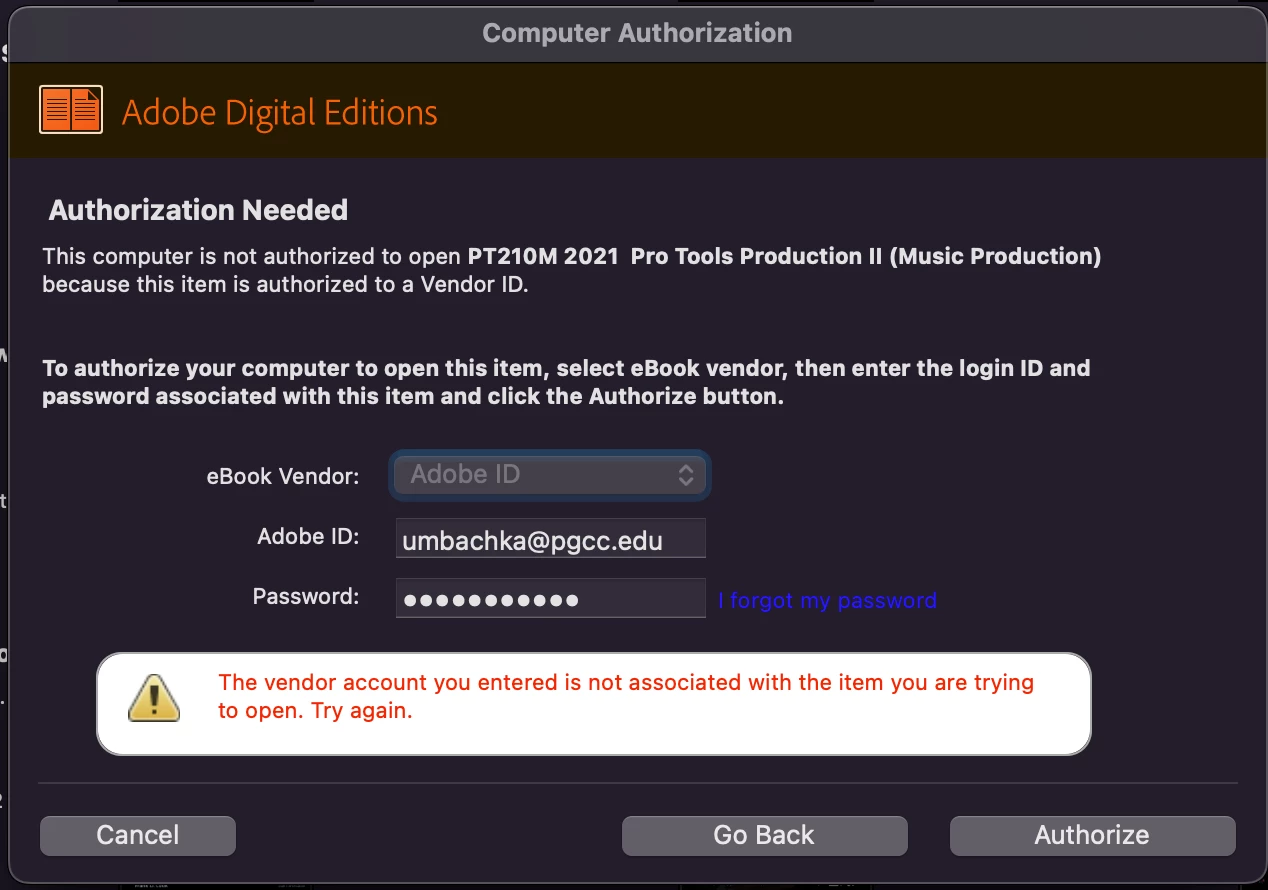Click the bold PT210M 2021 Pro Tools book title
Screen dimensions: 1268x890
784,256
